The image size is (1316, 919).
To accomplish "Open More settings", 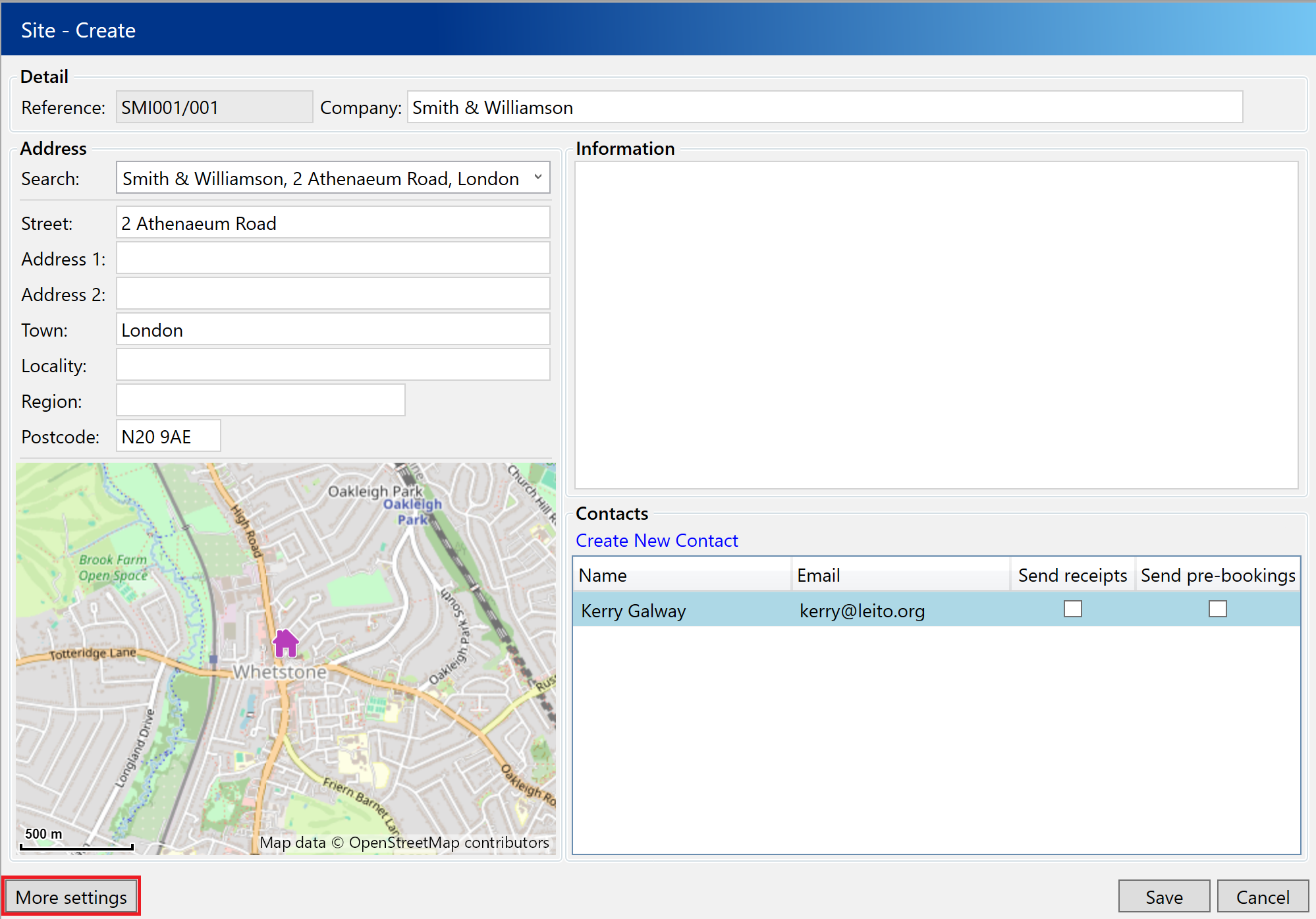I will click(x=71, y=897).
